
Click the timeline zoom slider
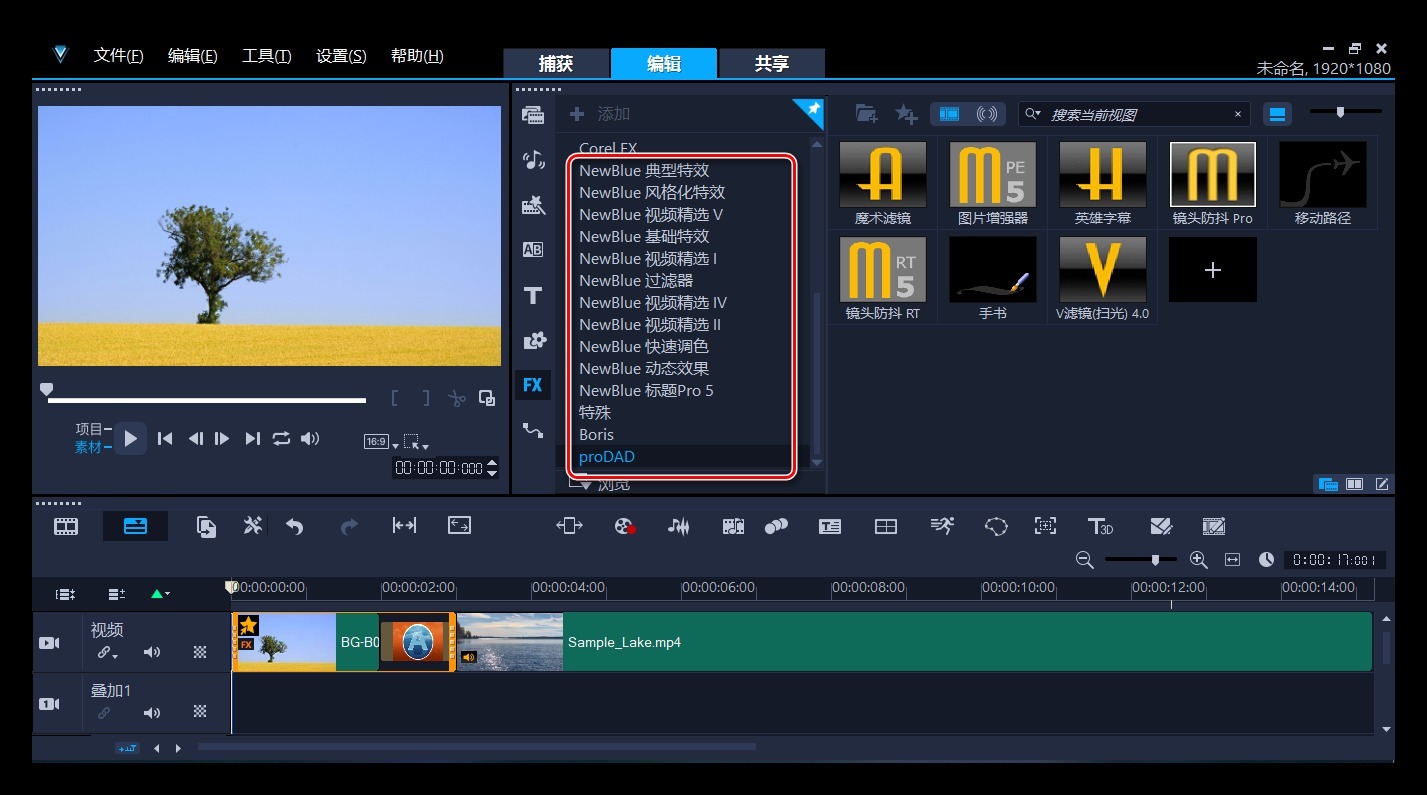pyautogui.click(x=1155, y=560)
